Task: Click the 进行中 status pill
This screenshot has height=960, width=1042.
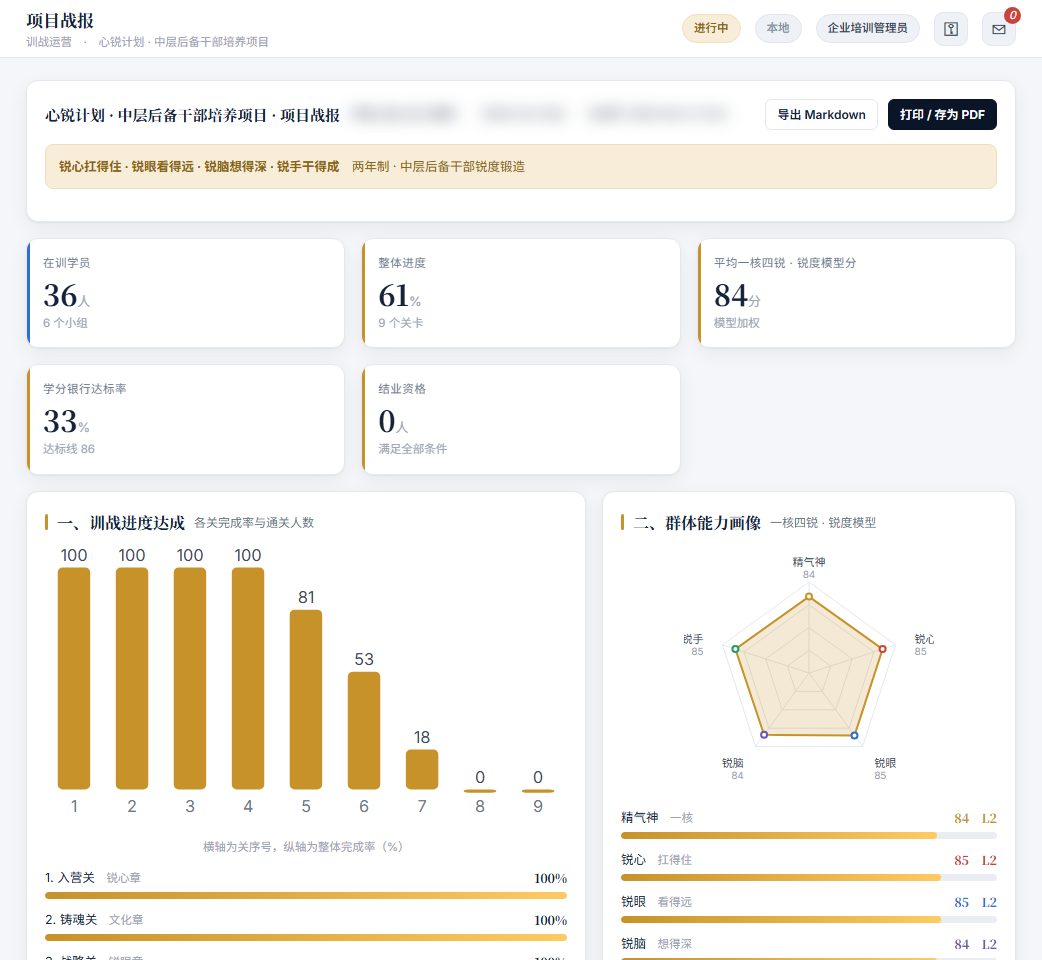Action: point(711,28)
